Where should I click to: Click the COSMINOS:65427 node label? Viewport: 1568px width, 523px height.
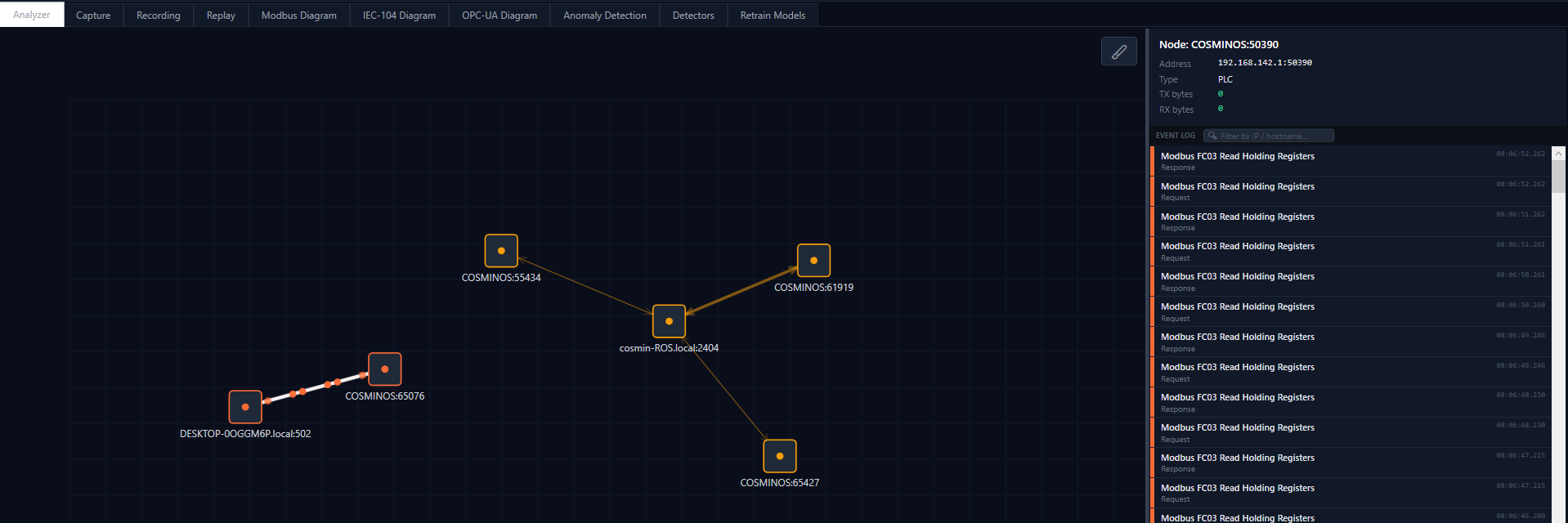tap(780, 483)
